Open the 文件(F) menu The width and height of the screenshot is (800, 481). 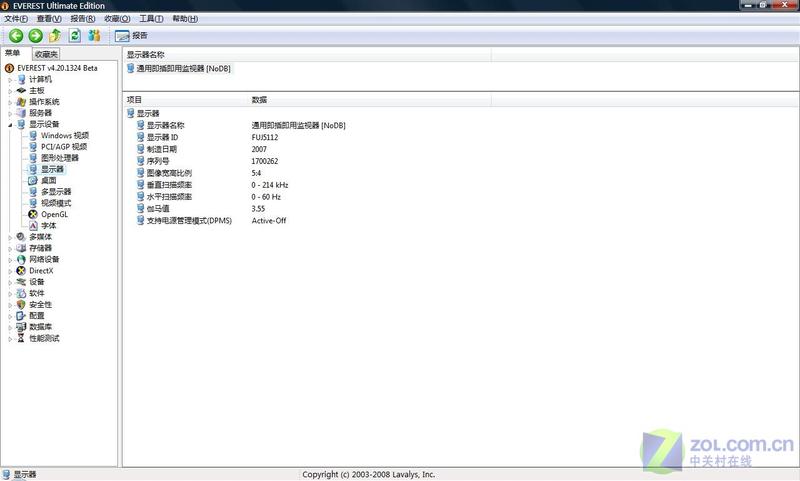(16, 19)
